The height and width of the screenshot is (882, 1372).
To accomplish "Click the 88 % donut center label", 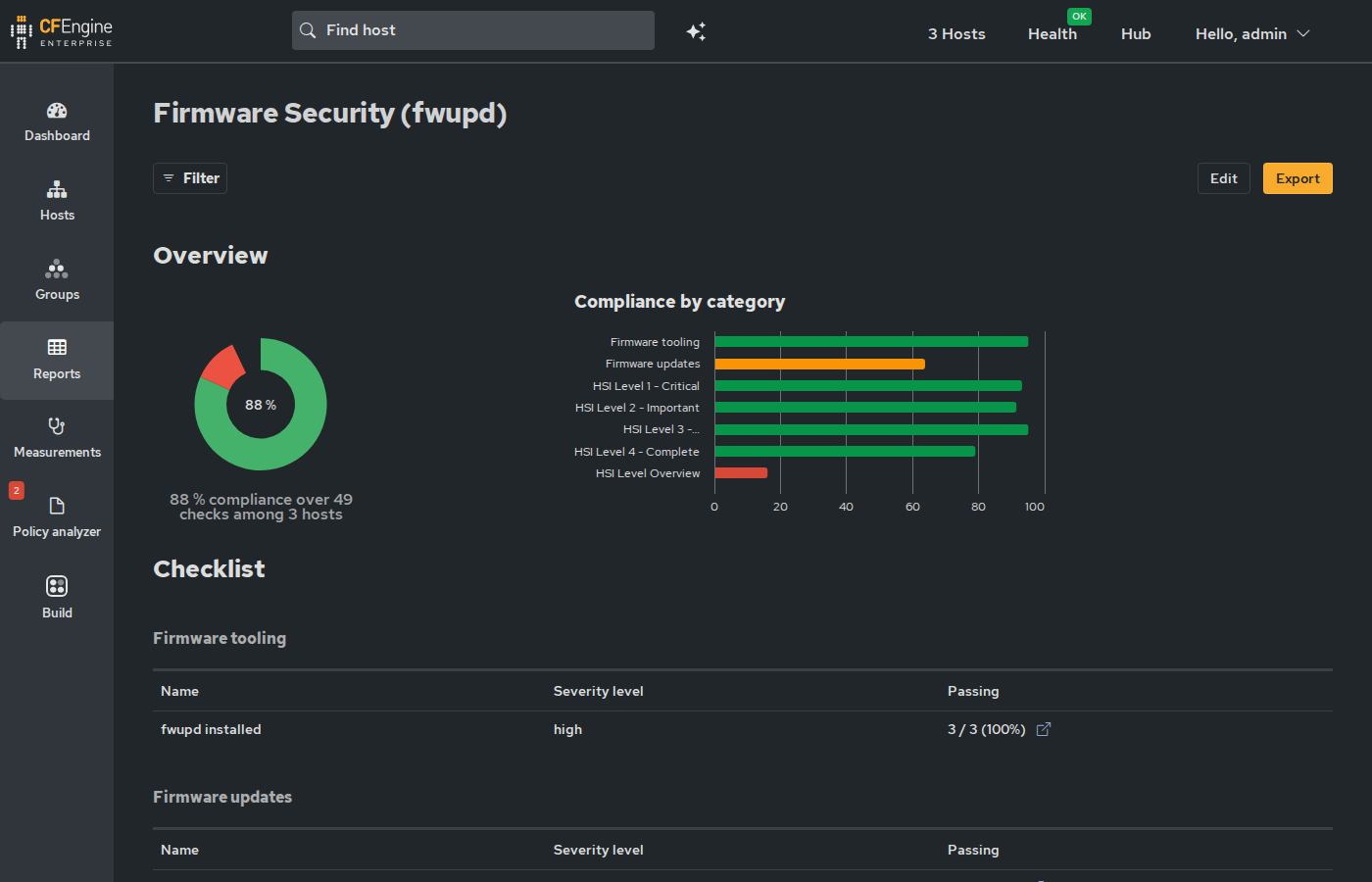I will 261,405.
